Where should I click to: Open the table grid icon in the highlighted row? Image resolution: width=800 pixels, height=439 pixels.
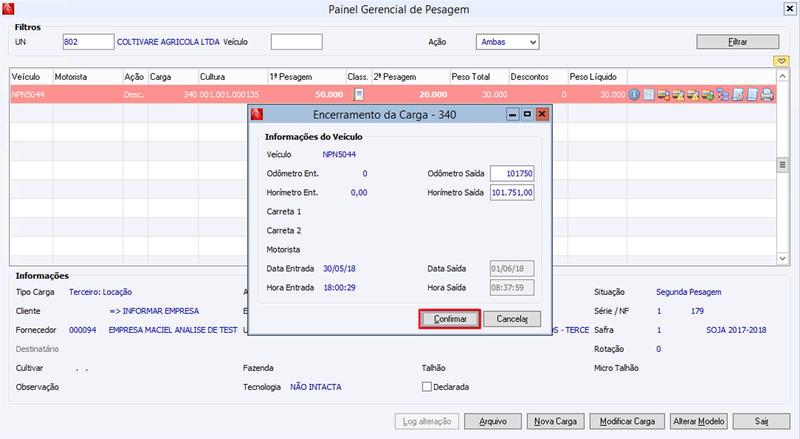coord(649,94)
